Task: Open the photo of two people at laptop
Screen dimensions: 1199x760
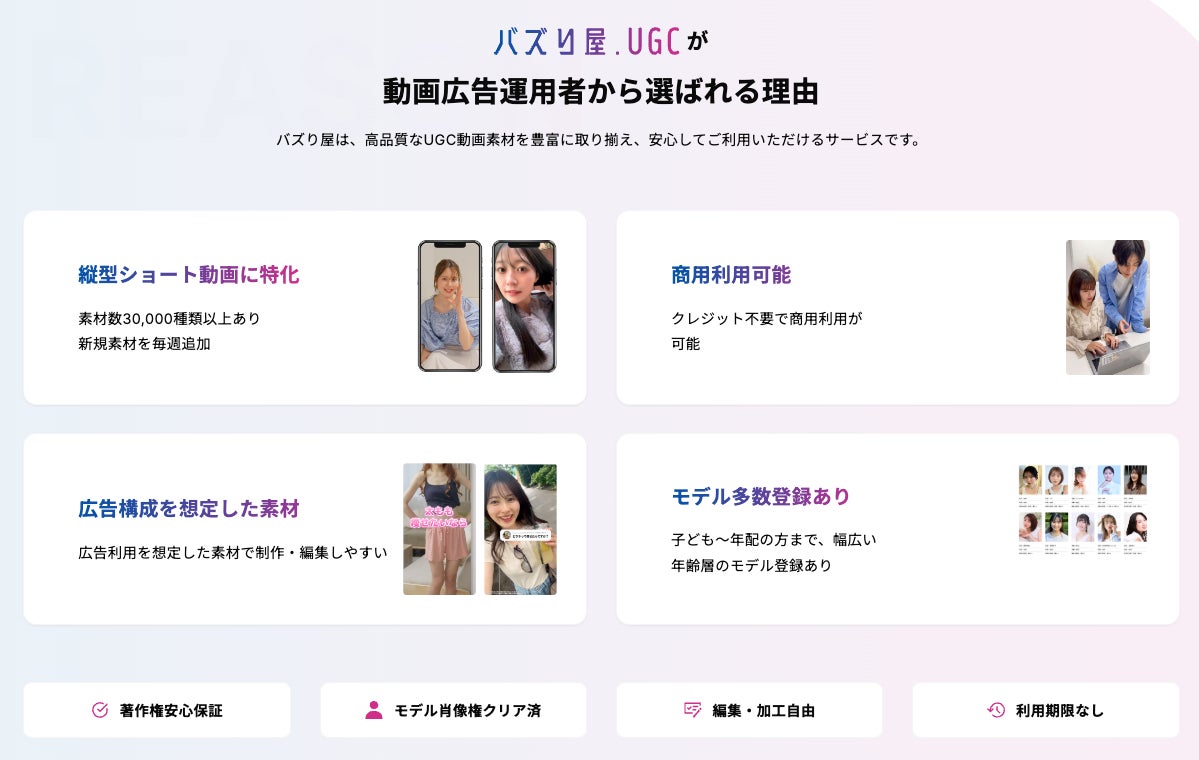Action: tap(1108, 307)
